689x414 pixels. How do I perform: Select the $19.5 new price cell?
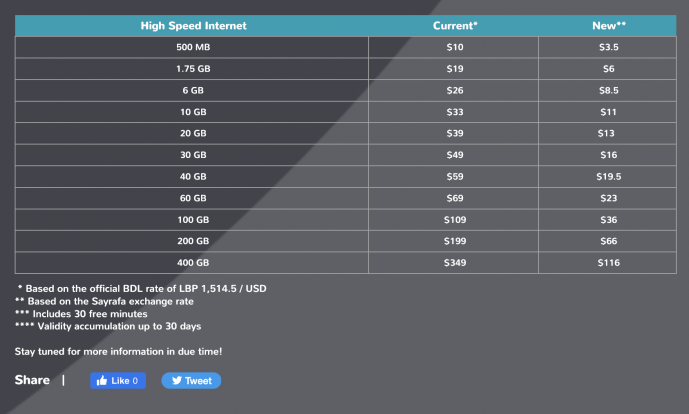pyautogui.click(x=607, y=176)
